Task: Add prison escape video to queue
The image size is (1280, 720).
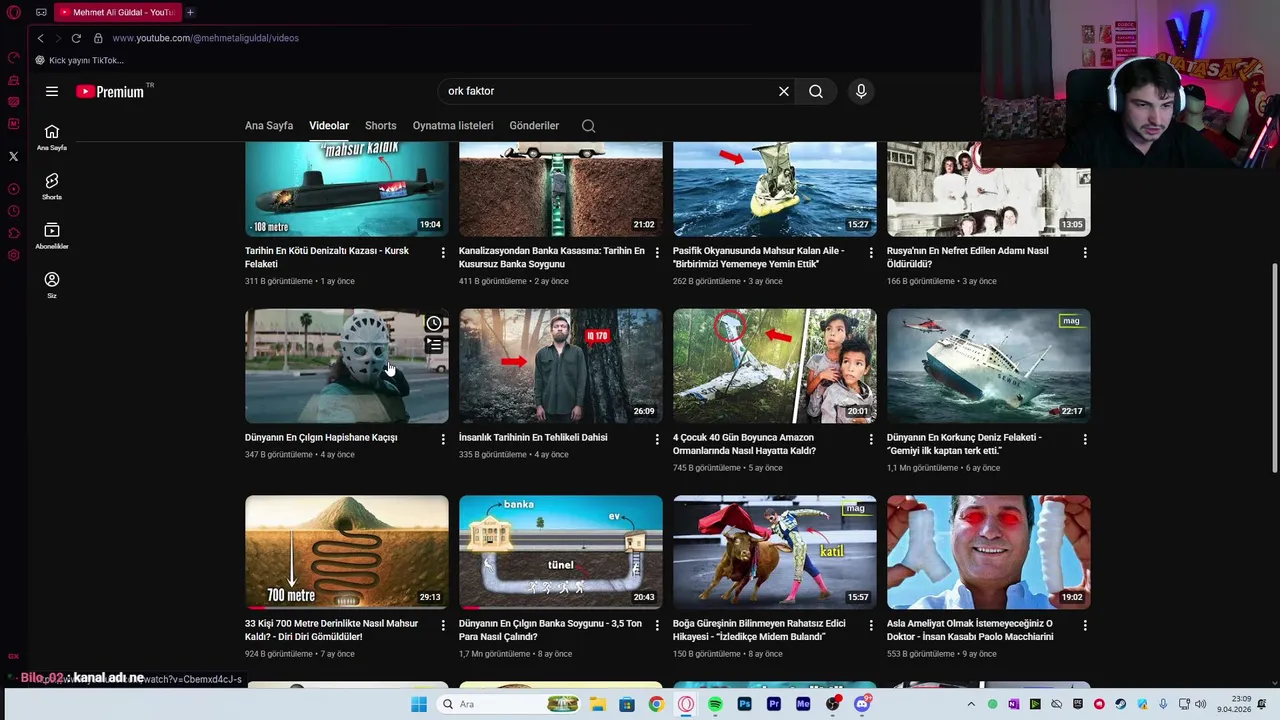Action: tap(434, 345)
